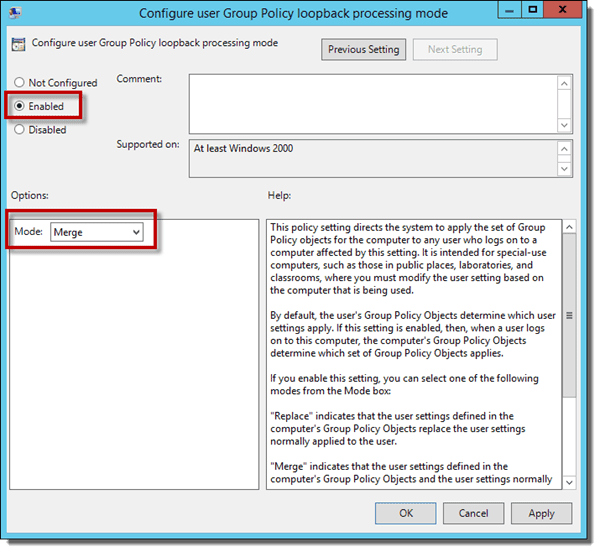Click inside the Comment text box
Screen dimensions: 600x552
tap(373, 104)
